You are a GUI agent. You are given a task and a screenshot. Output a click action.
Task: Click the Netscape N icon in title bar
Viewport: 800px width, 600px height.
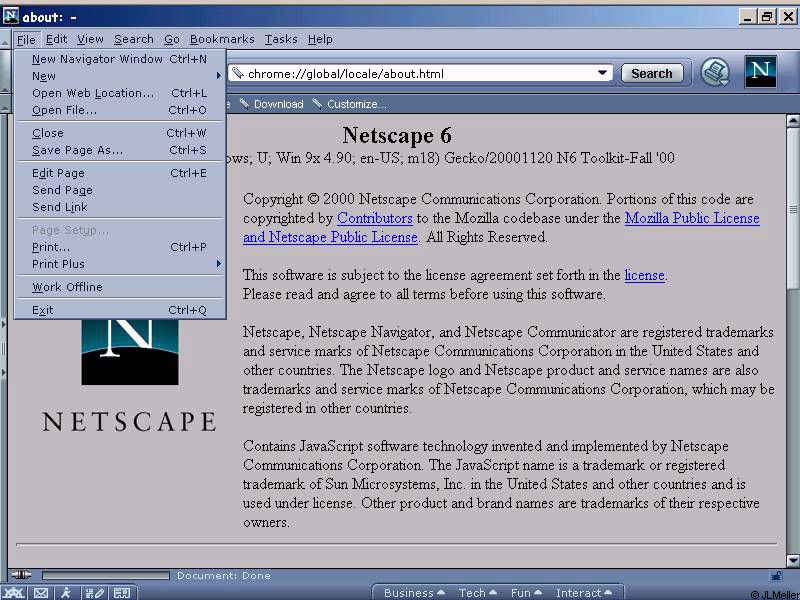tap(10, 16)
